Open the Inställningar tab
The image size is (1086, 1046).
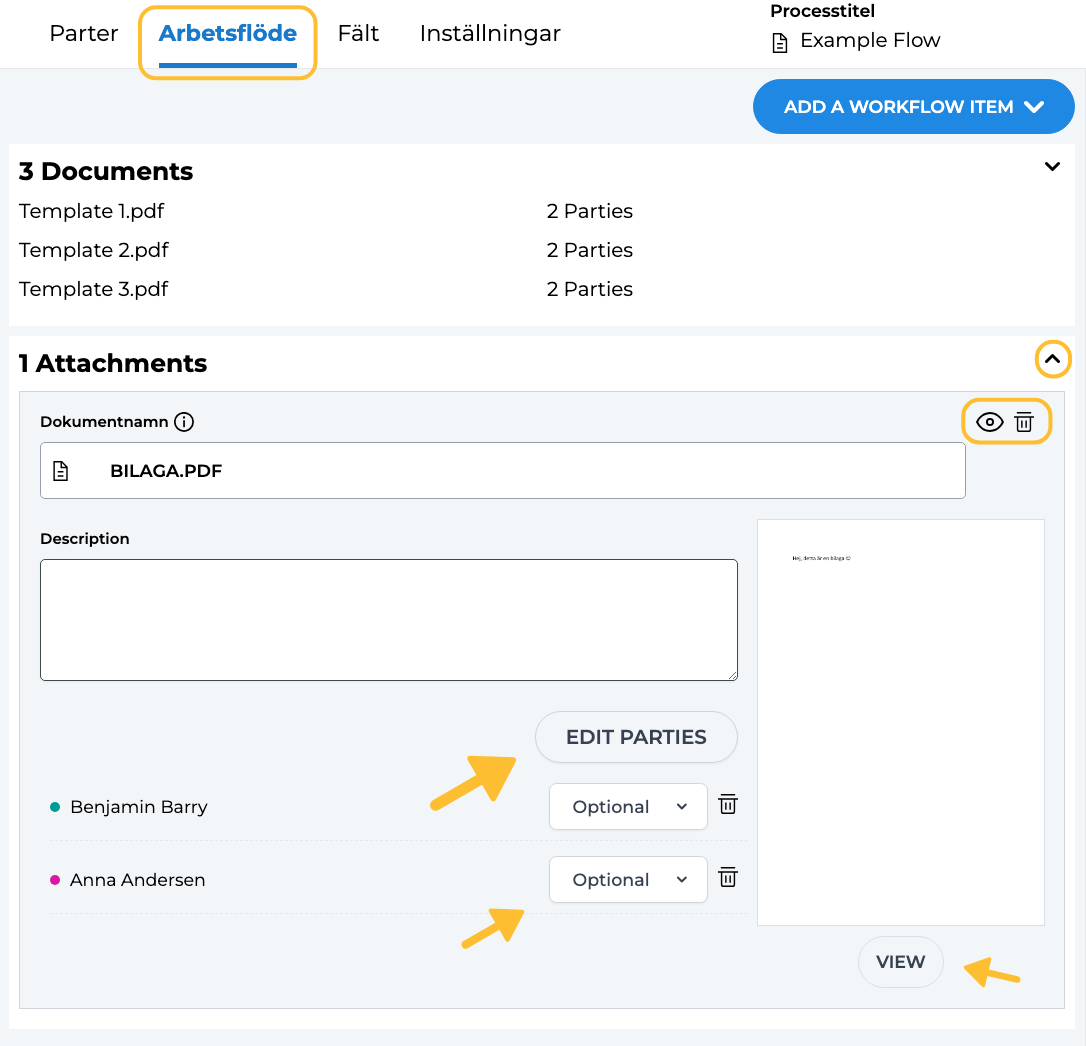(490, 33)
